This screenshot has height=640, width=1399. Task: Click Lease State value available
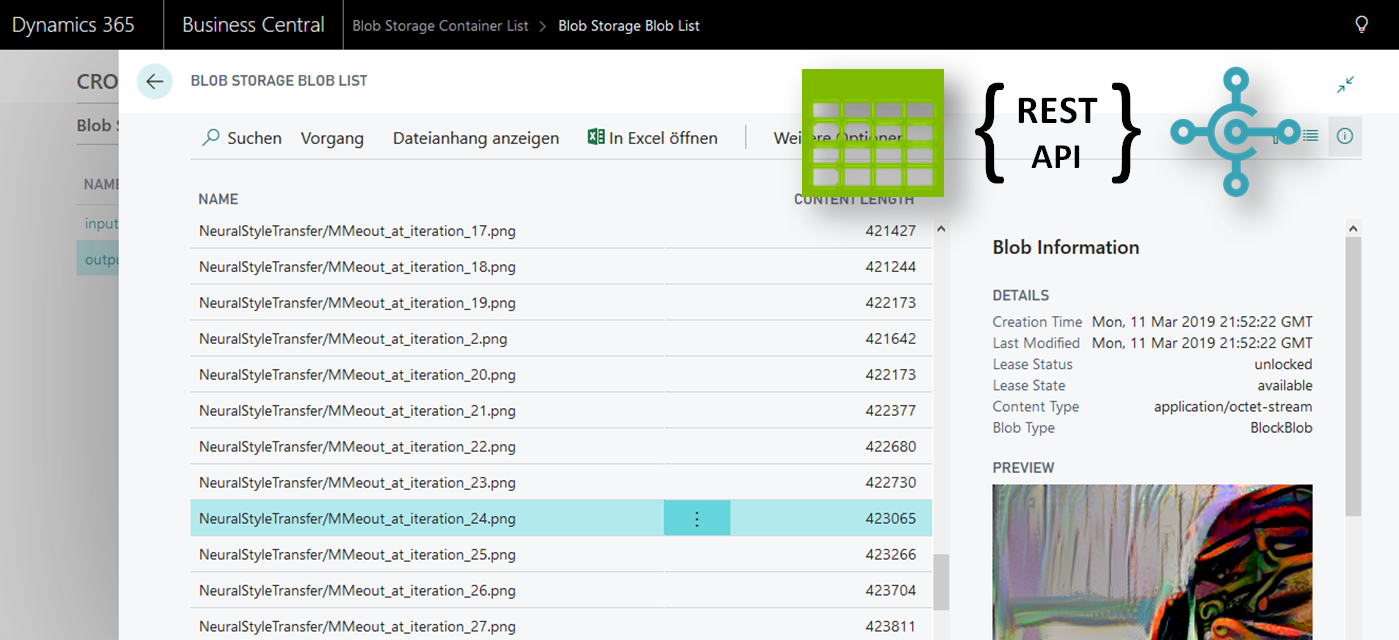coord(1285,385)
